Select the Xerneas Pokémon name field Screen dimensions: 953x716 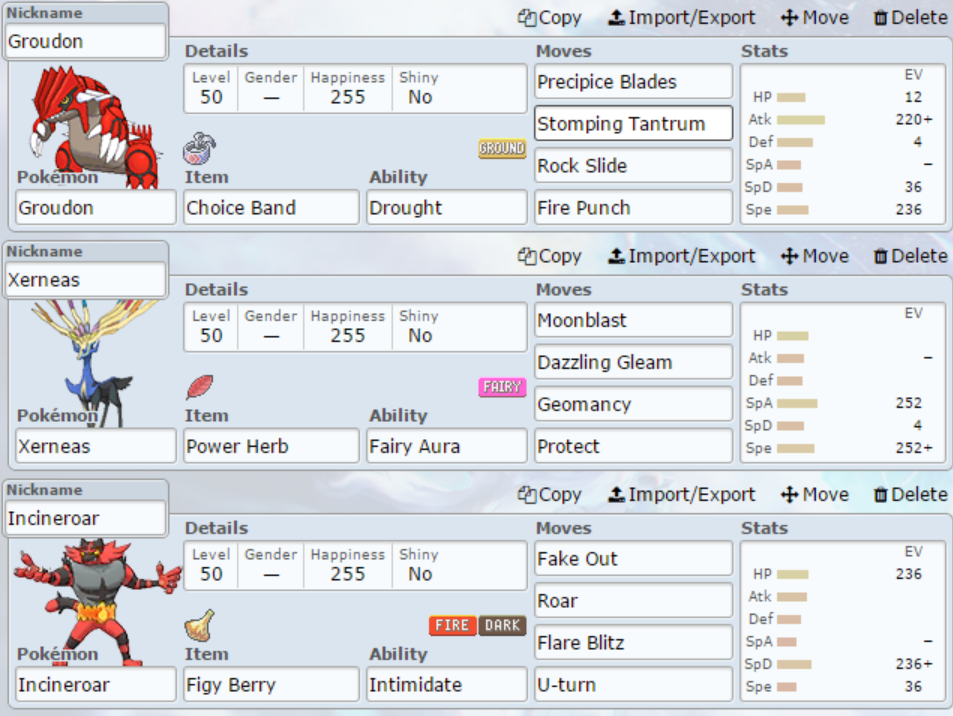(x=96, y=446)
